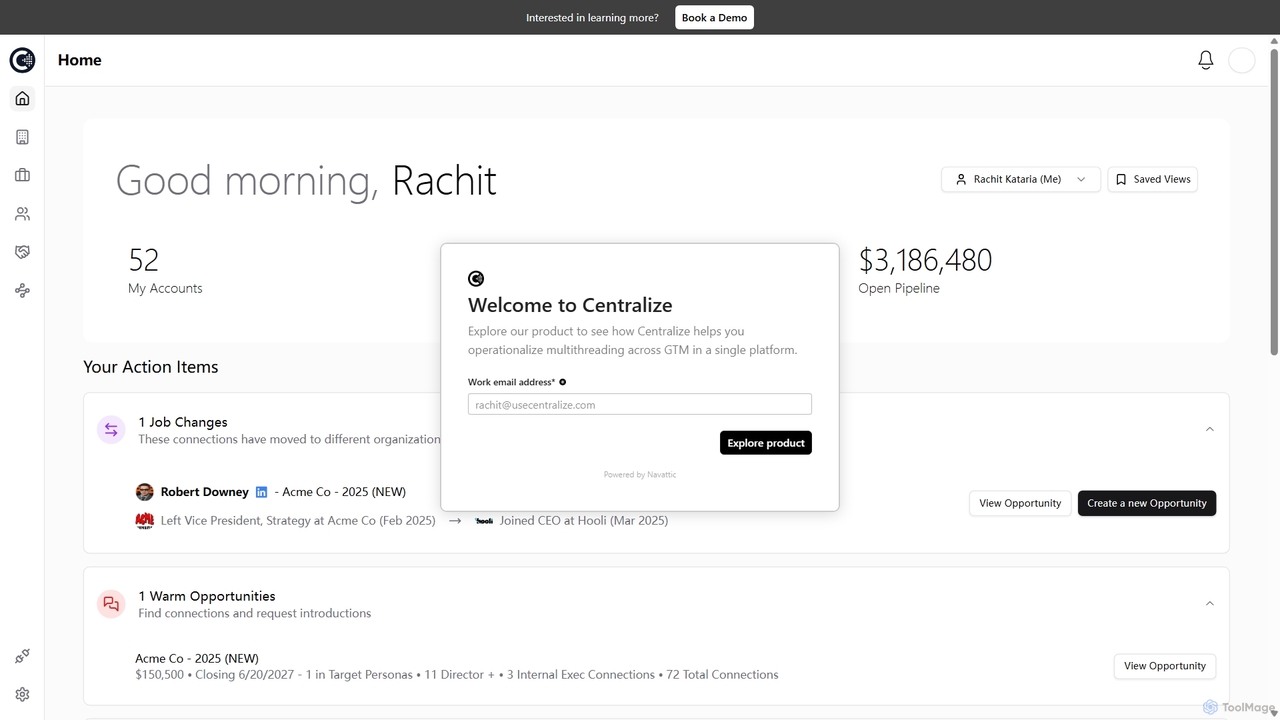Screen dimensions: 1280x720
Task: Click Create a new Opportunity
Action: click(x=1147, y=503)
